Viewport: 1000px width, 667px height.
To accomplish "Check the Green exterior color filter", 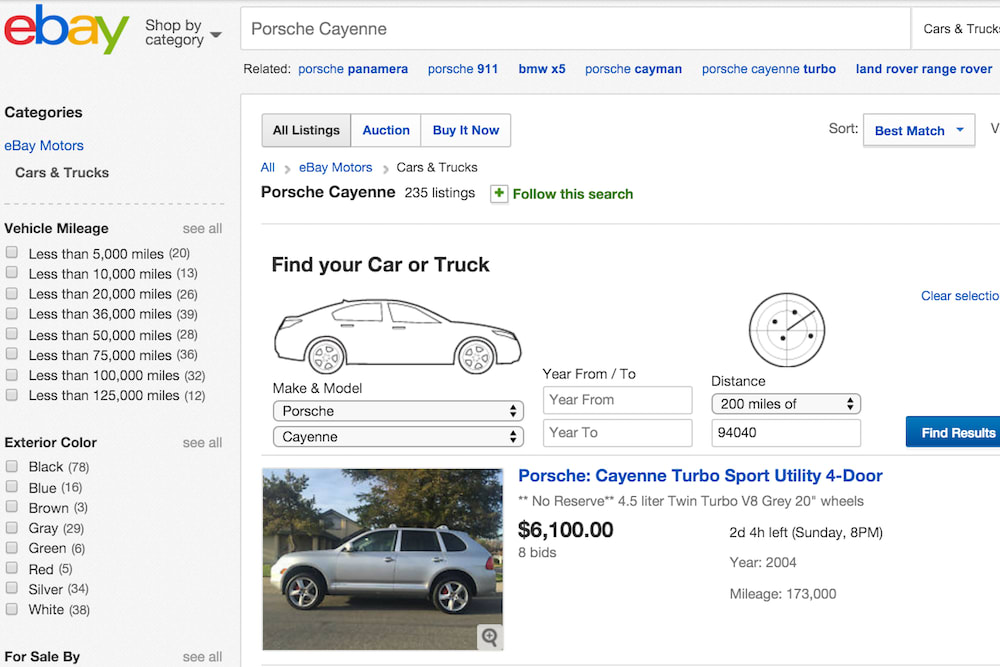I will (x=11, y=548).
